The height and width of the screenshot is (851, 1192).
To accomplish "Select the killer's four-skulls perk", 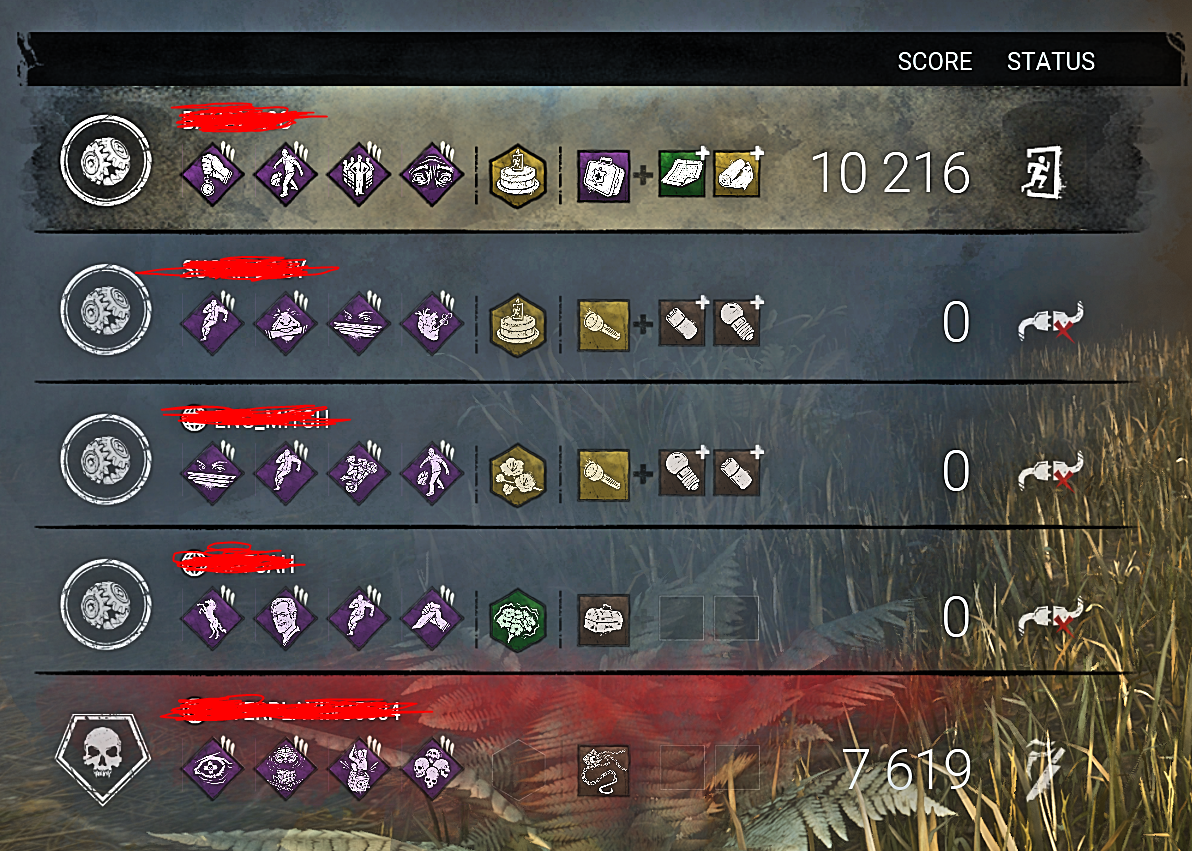I will coord(431,769).
